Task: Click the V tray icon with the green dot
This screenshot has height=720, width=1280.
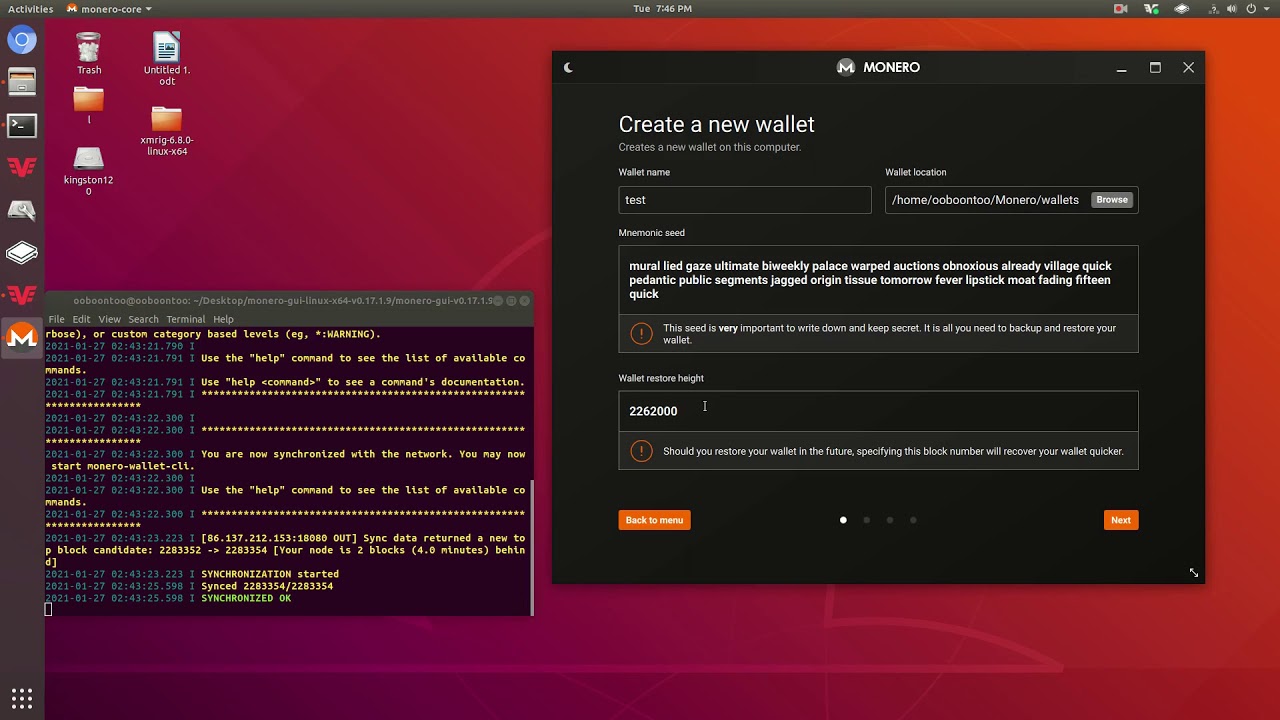Action: pos(1152,9)
